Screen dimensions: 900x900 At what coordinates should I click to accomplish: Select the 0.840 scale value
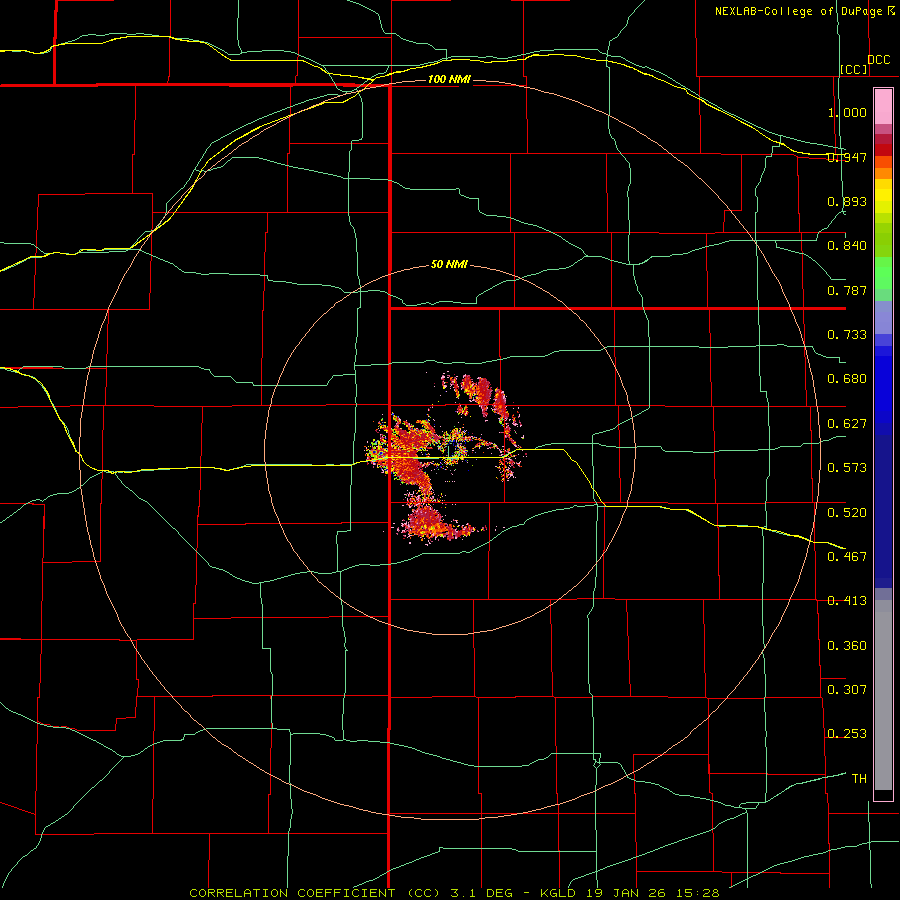(847, 246)
